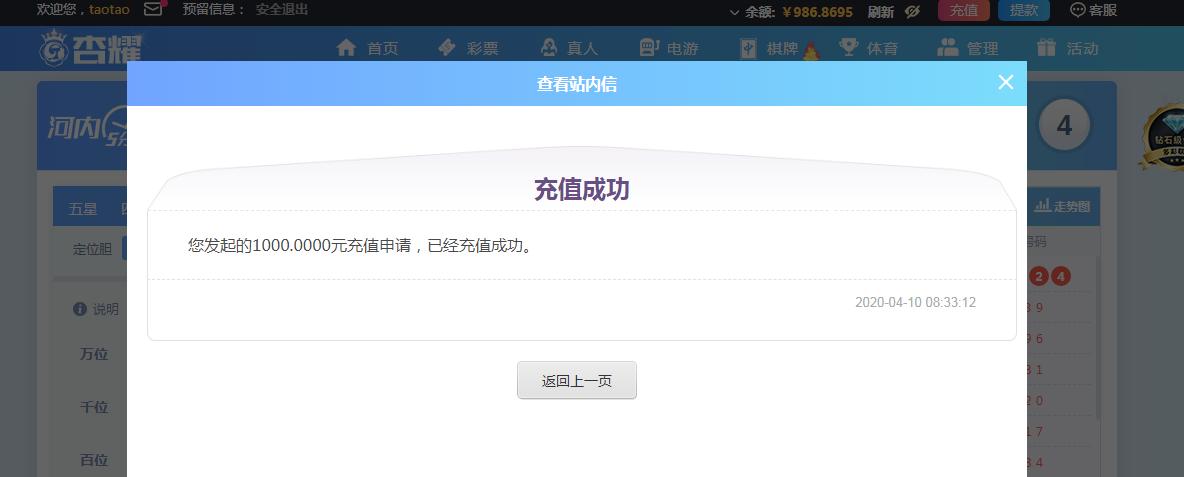The image size is (1184, 477).
Task: Open the 活动 promotions gift menu
Action: (x=1068, y=48)
